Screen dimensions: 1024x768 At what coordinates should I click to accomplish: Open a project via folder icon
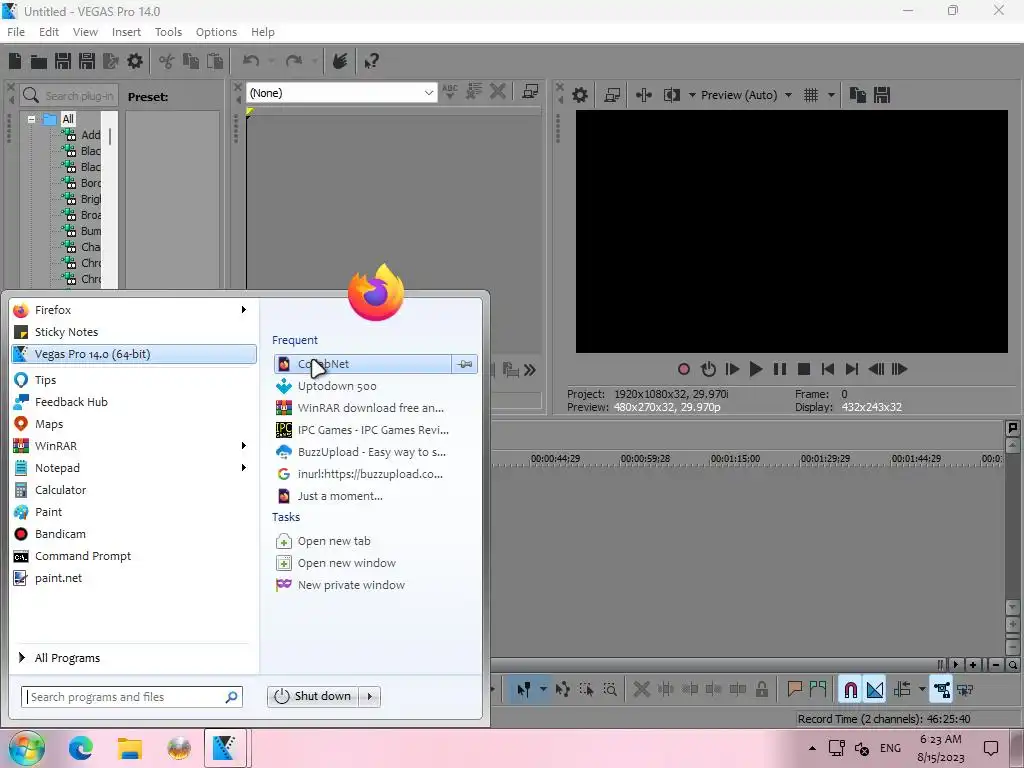tap(39, 61)
